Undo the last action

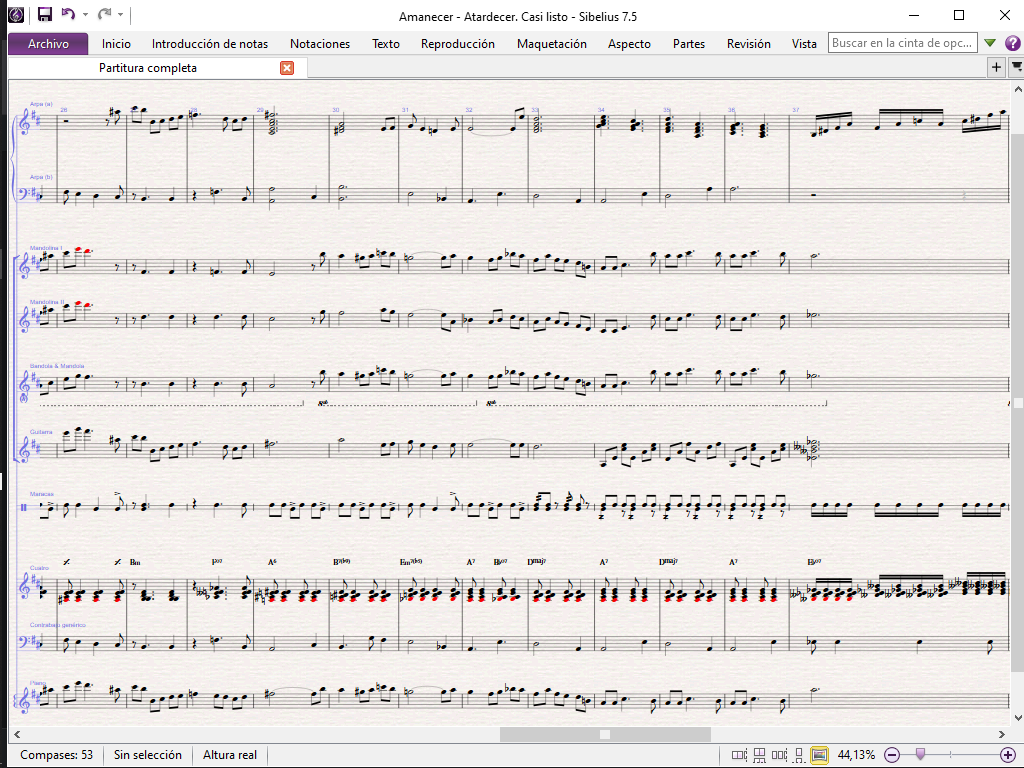[68, 14]
